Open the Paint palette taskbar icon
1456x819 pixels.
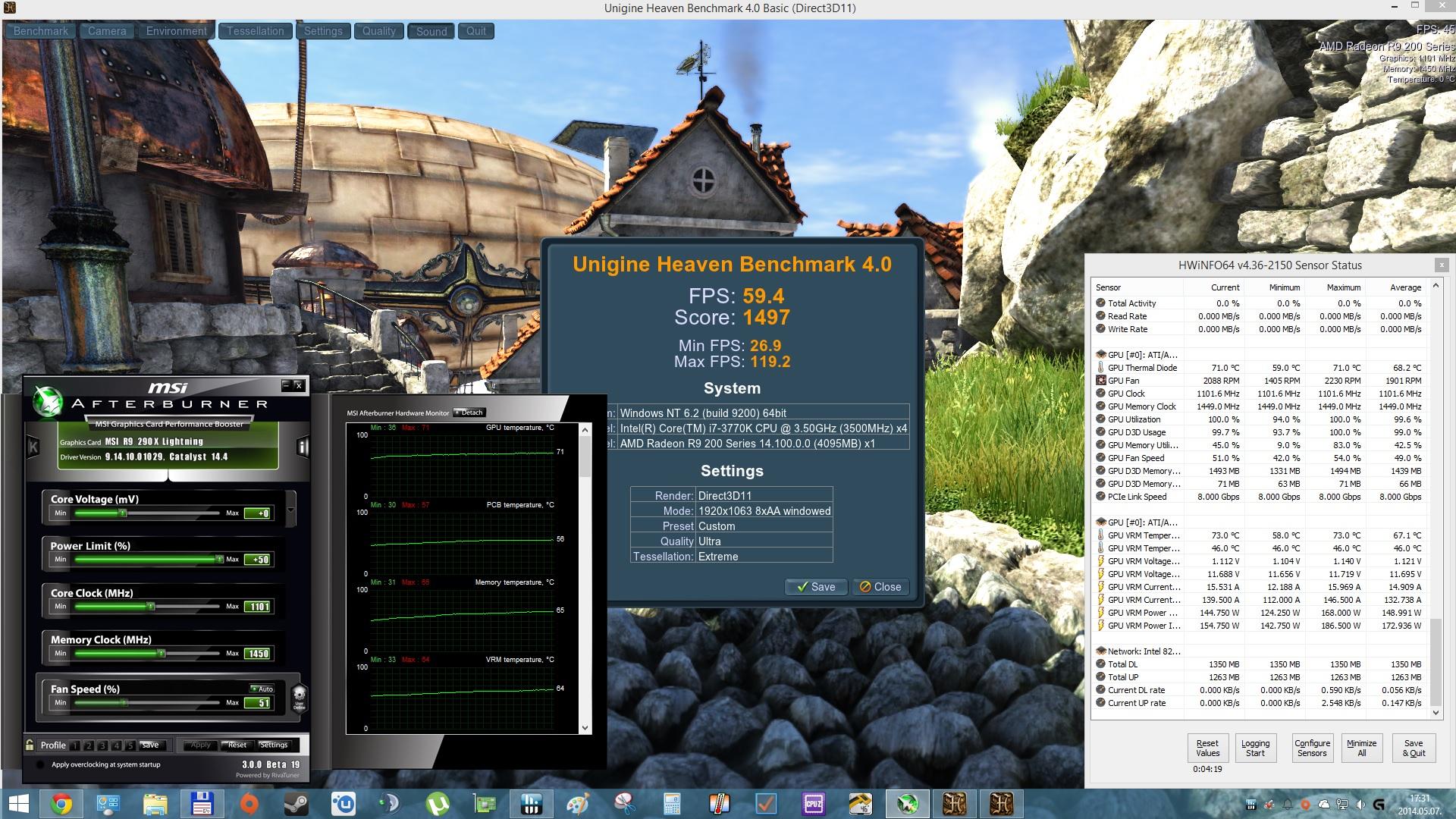[578, 804]
